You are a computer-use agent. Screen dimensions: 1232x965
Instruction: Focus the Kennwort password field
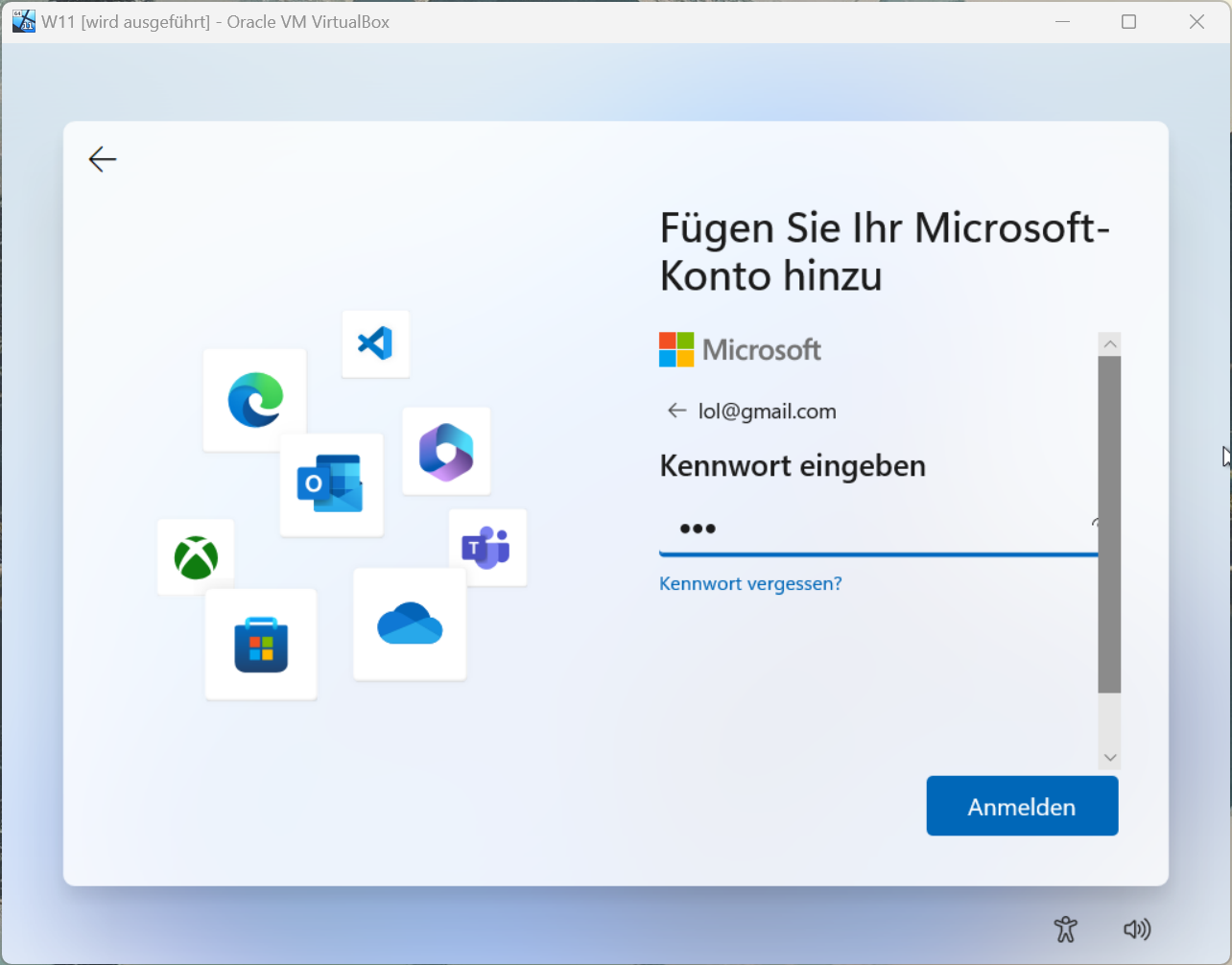pyautogui.click(x=878, y=529)
